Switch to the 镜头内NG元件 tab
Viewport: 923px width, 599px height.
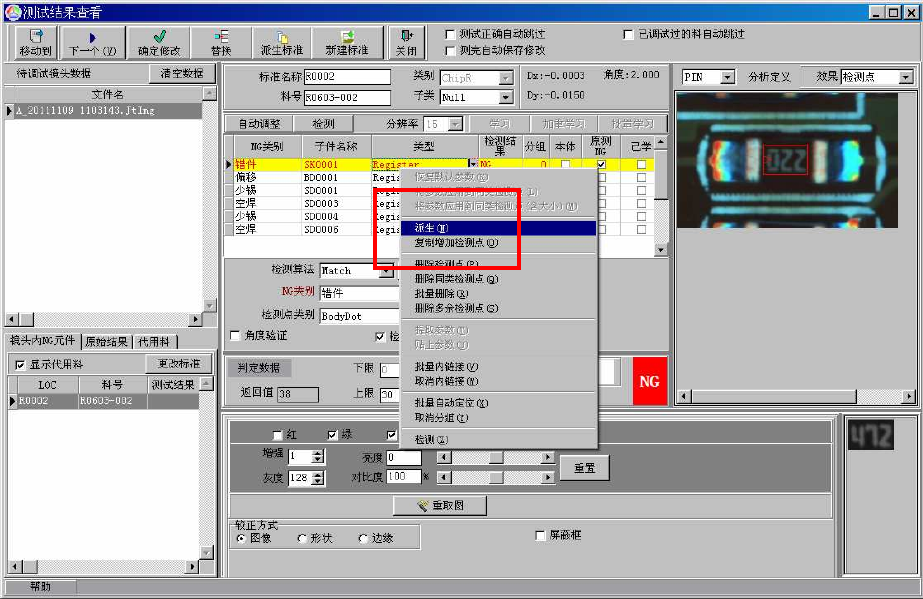pos(42,341)
